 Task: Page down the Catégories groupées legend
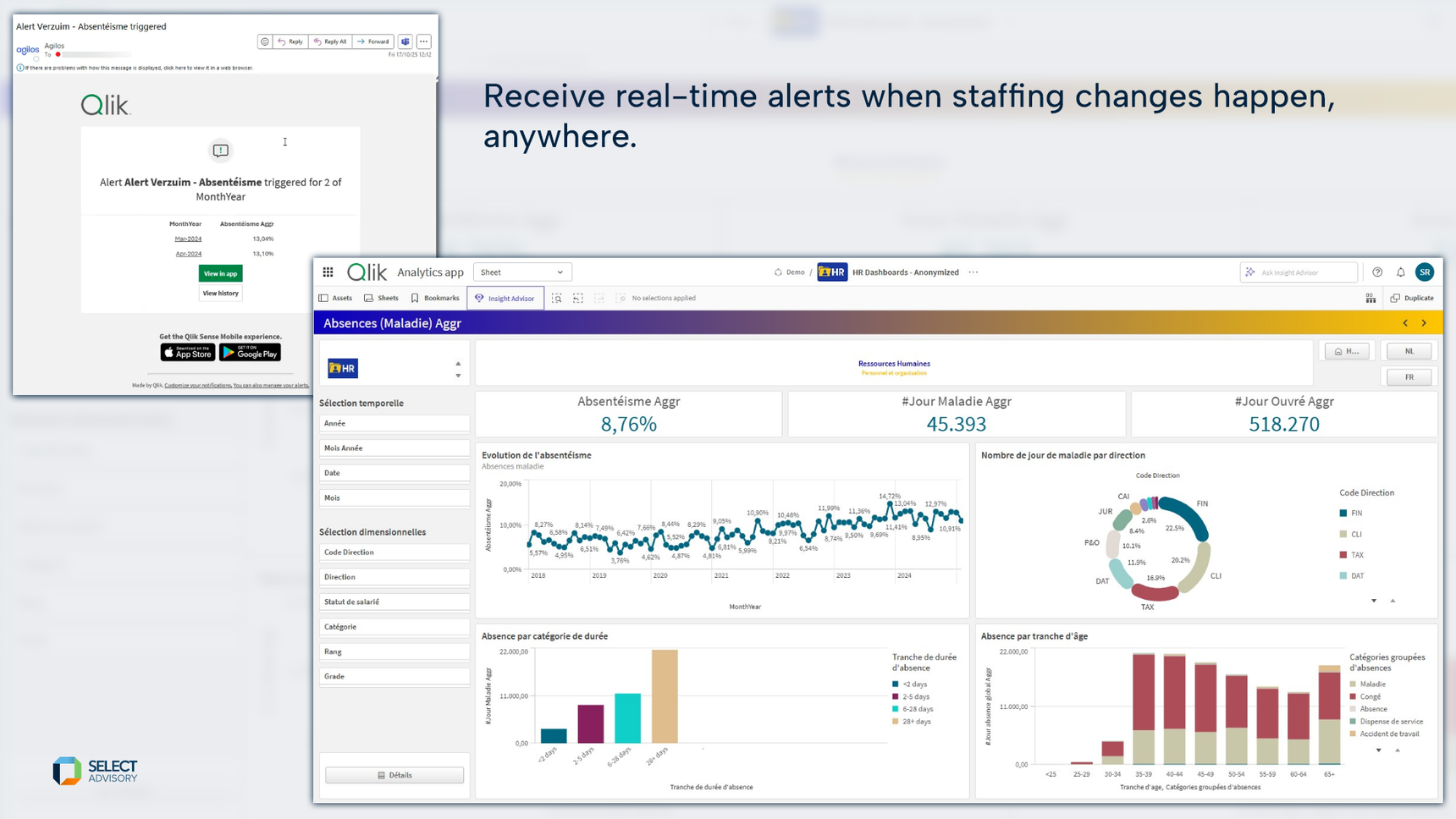[x=1379, y=750]
